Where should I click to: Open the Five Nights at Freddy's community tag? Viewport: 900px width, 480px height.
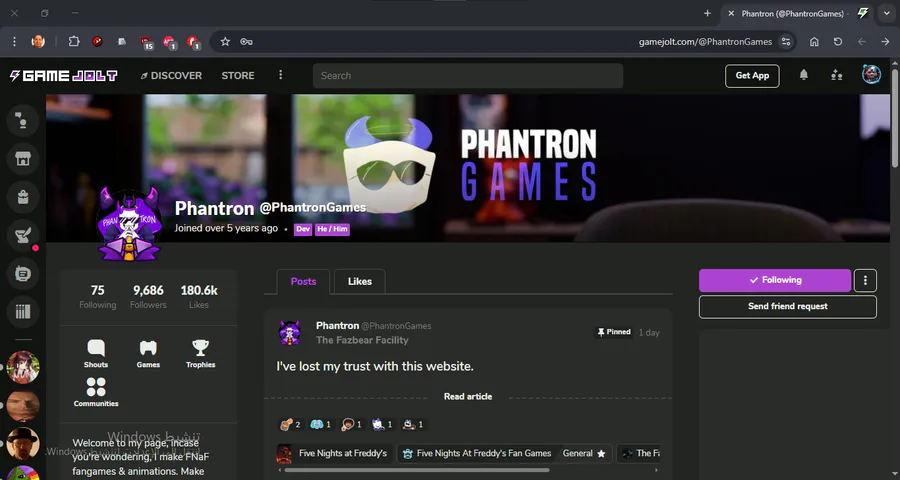tap(334, 453)
